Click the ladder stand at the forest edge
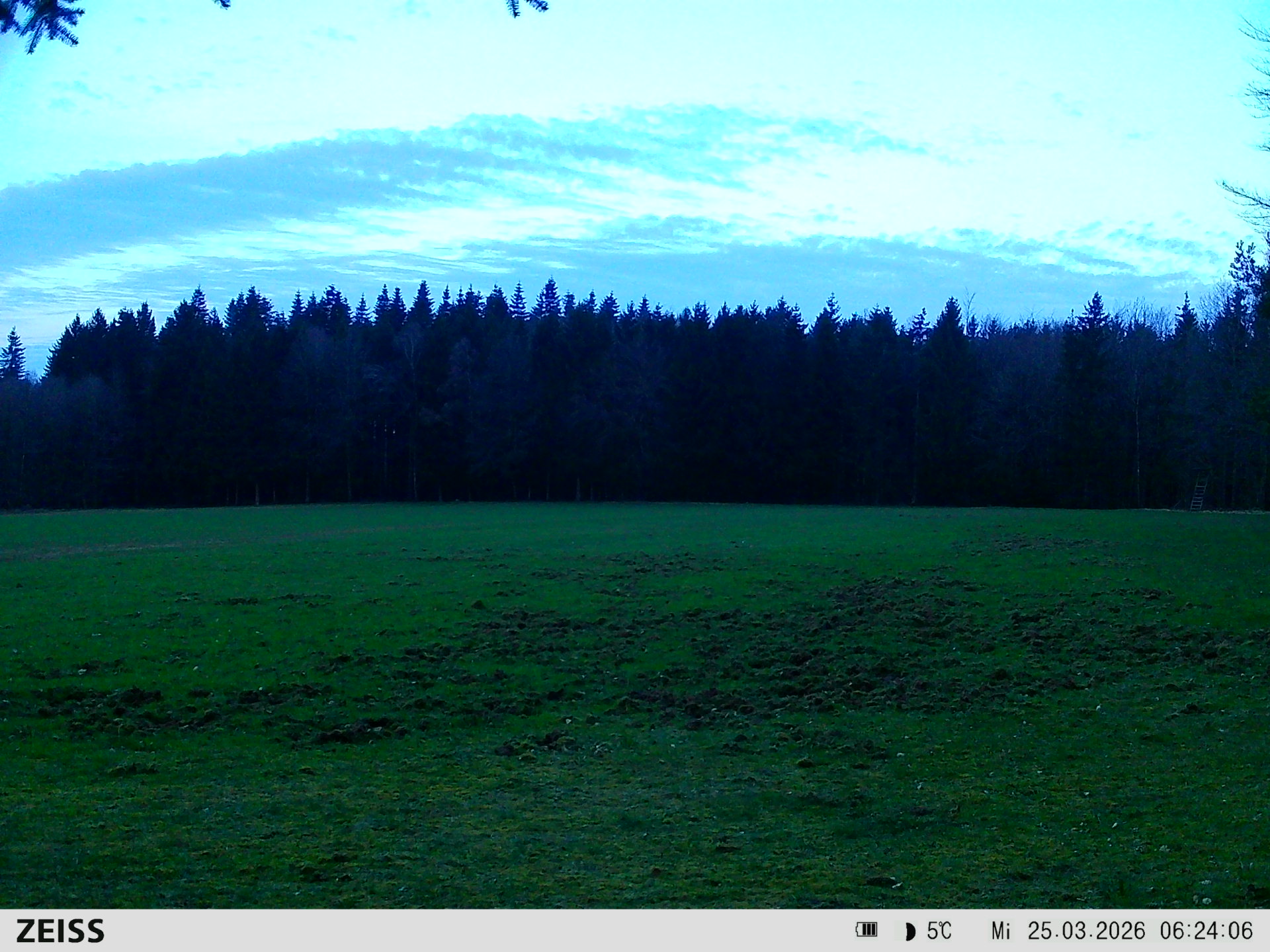This screenshot has width=1270, height=952. click(1199, 493)
